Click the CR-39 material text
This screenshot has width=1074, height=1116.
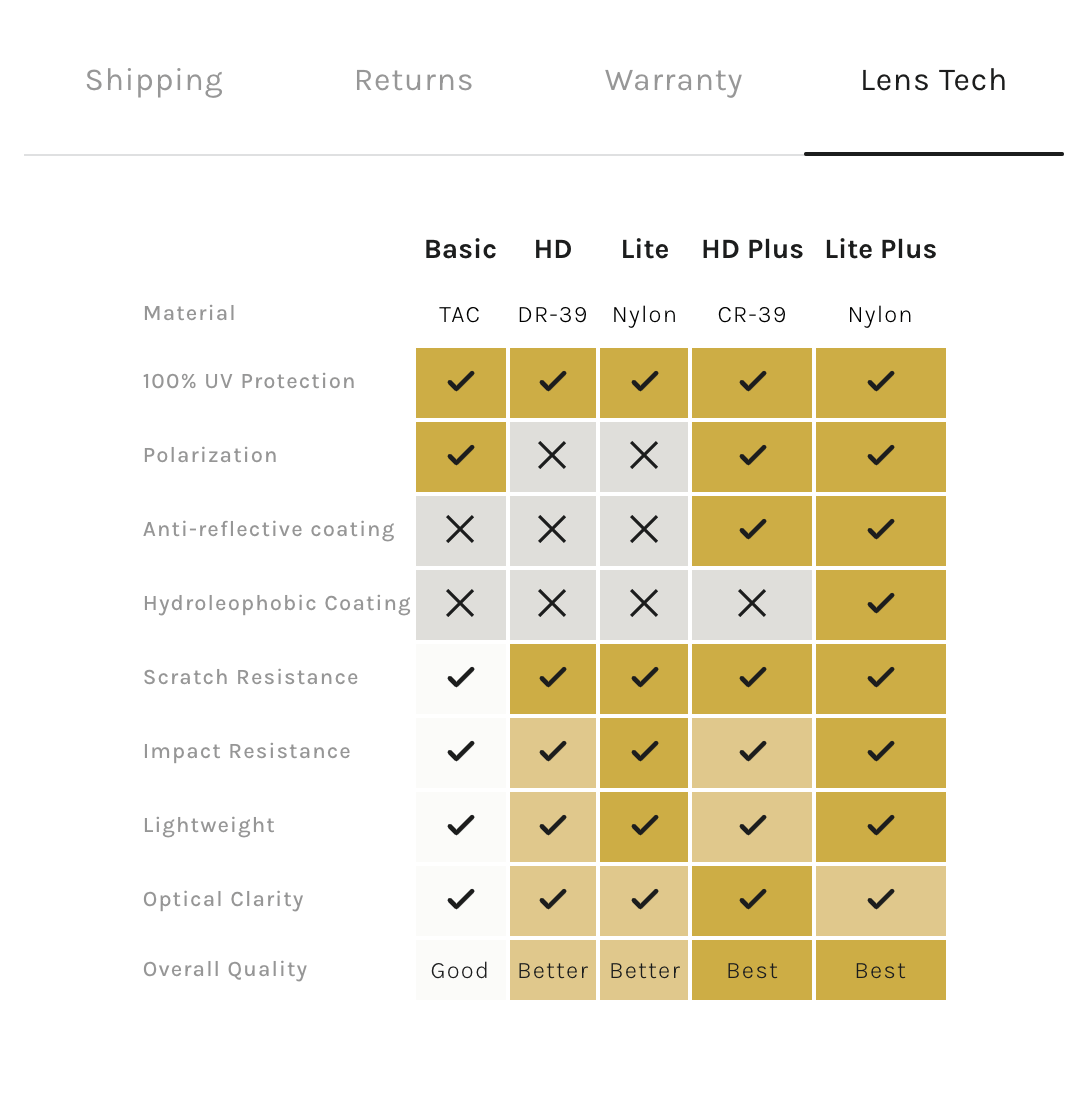pos(752,315)
